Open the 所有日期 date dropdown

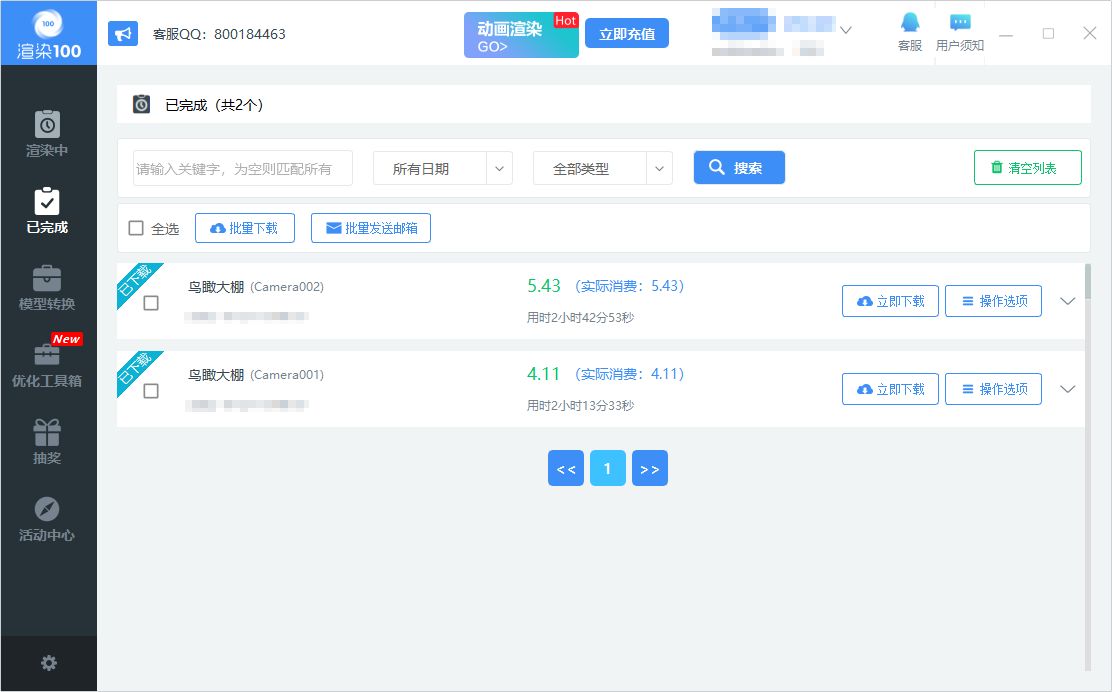(x=443, y=169)
